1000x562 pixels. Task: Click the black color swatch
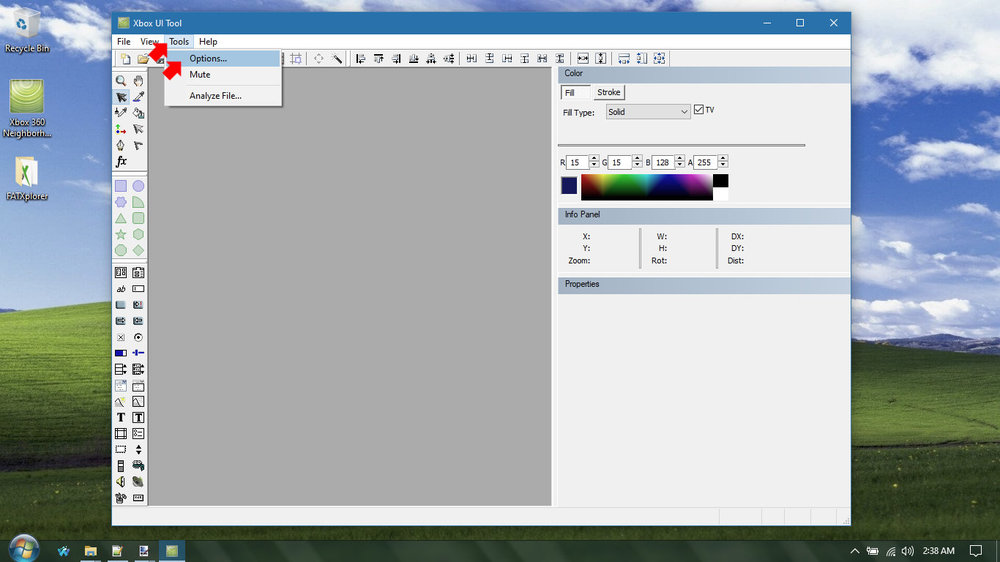[720, 181]
